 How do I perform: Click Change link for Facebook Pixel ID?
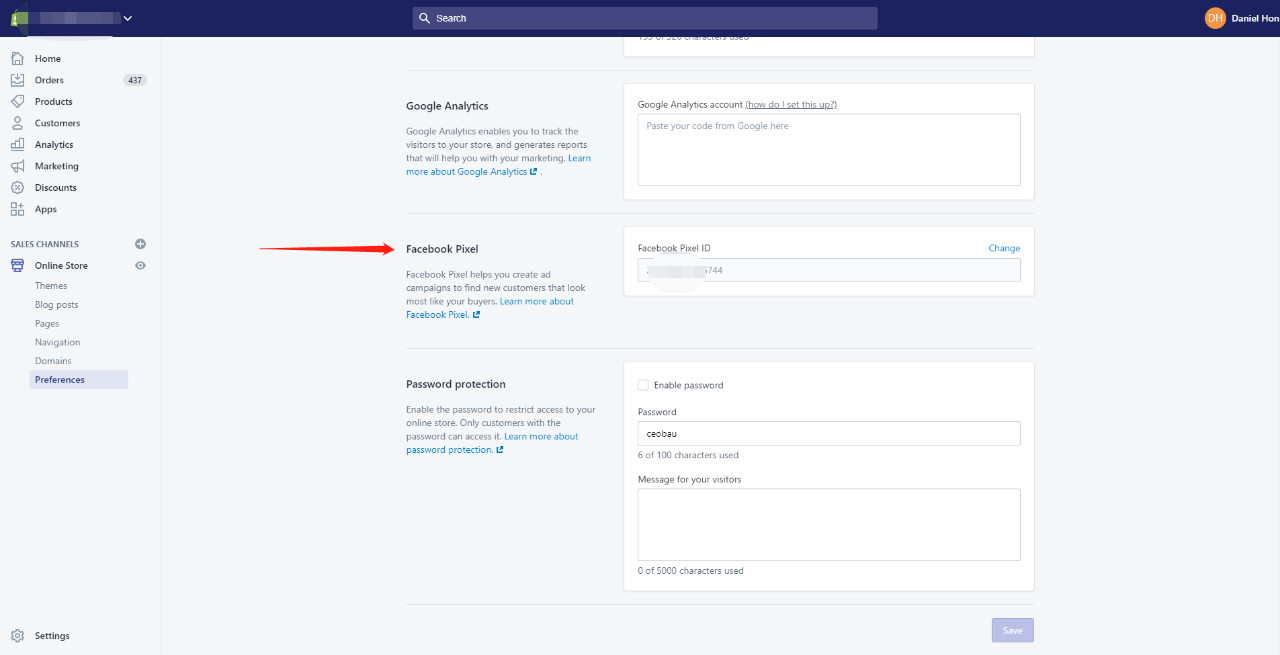[1004, 248]
